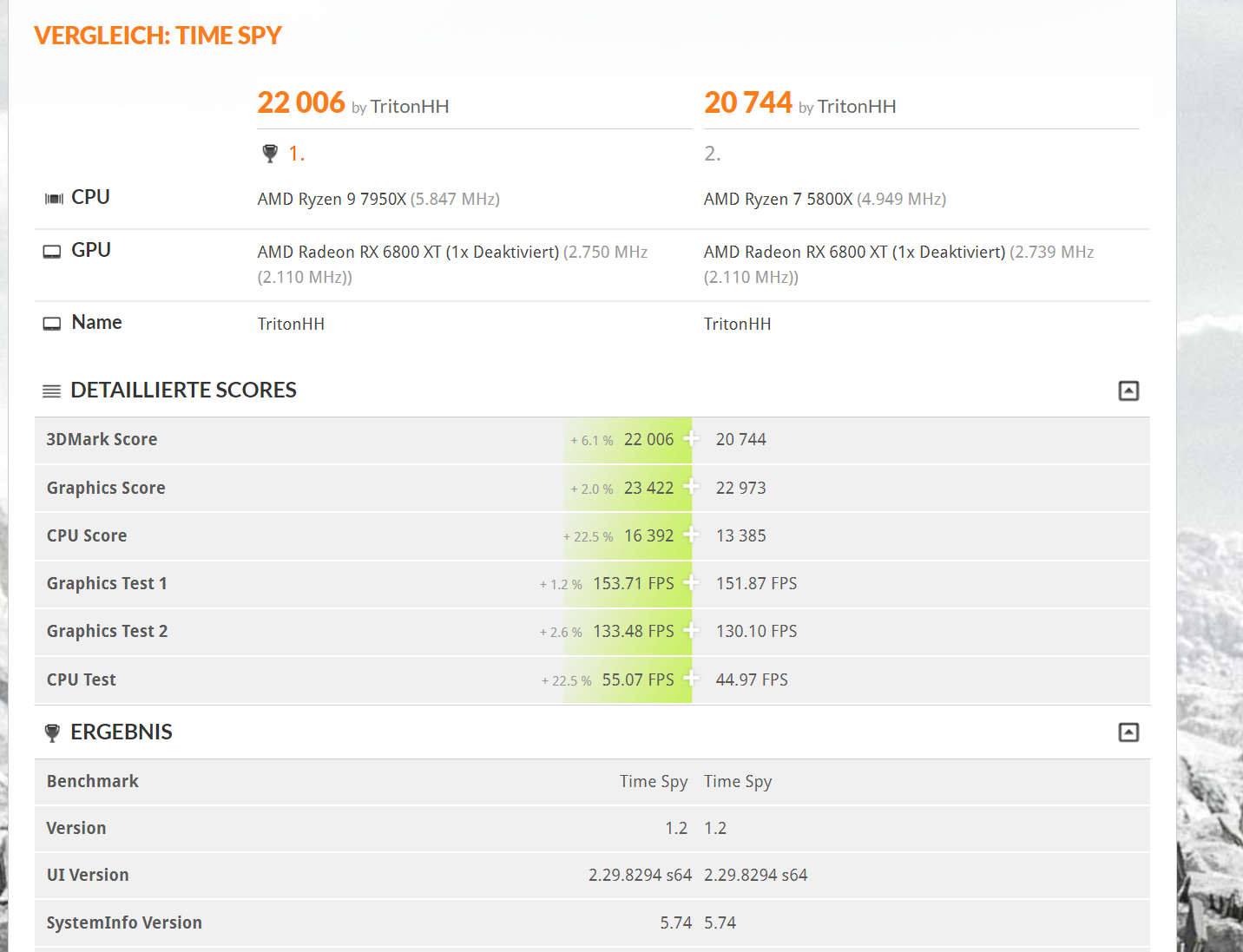Click the GPU label in the comparison header
The image size is (1243, 952).
(x=91, y=250)
